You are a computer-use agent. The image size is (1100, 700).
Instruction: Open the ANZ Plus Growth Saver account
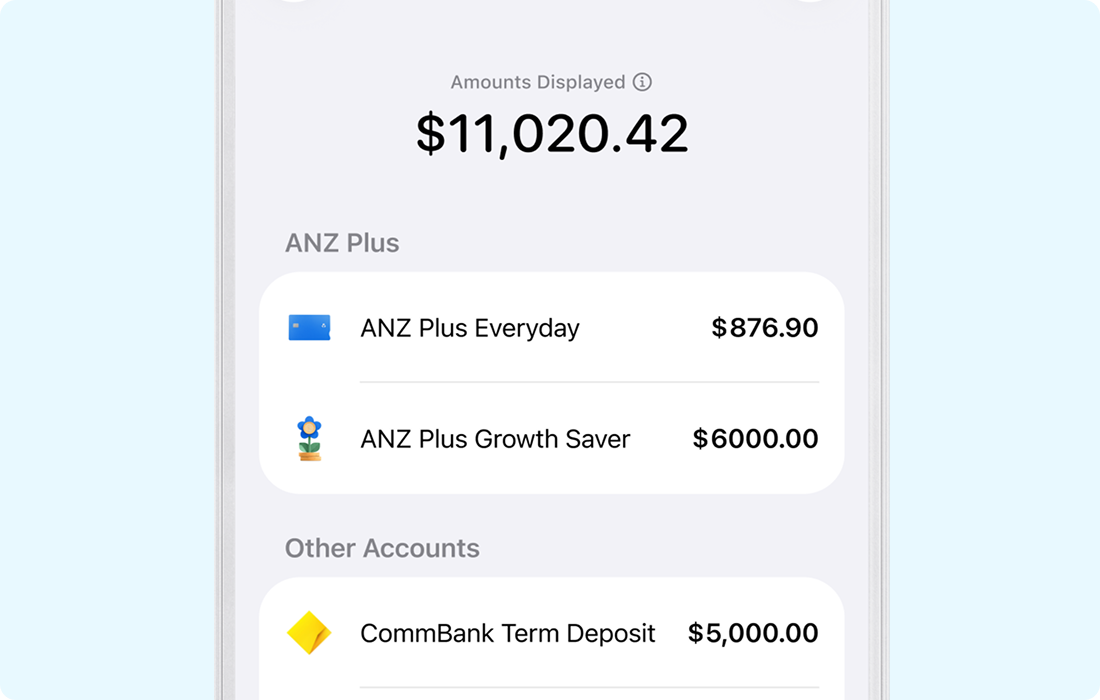pos(550,438)
